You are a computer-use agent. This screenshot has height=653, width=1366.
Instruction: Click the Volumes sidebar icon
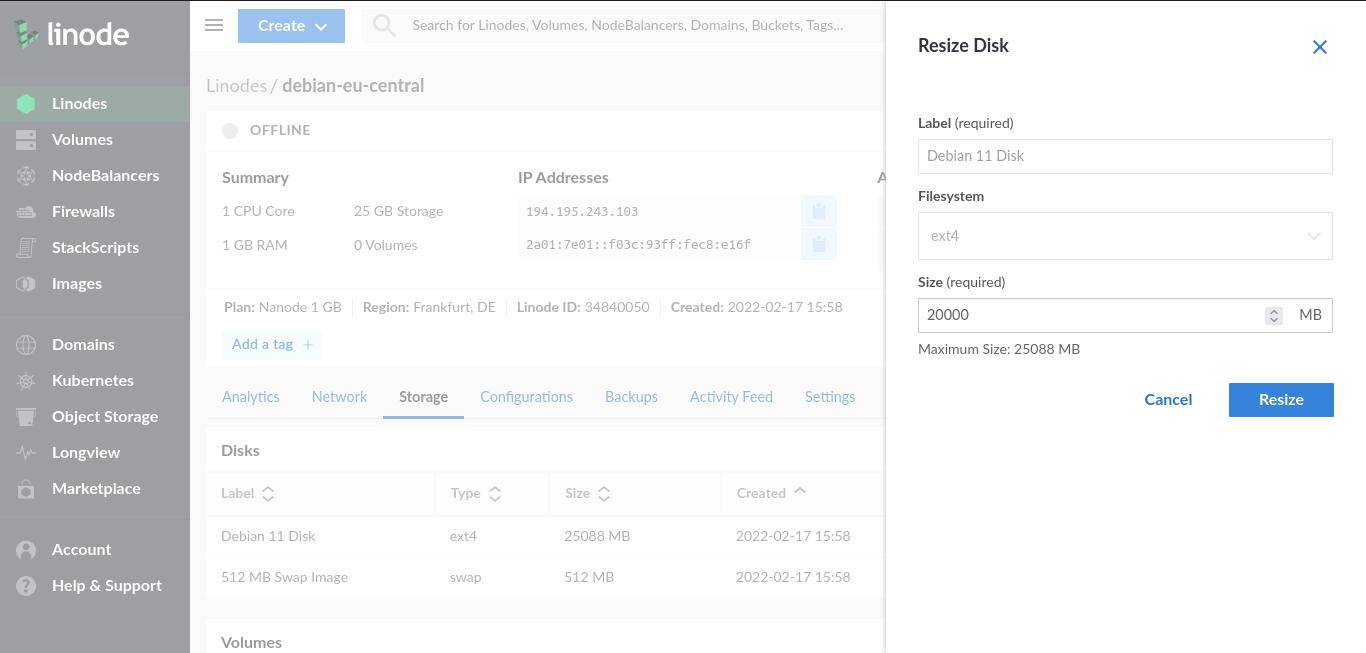pos(26,140)
